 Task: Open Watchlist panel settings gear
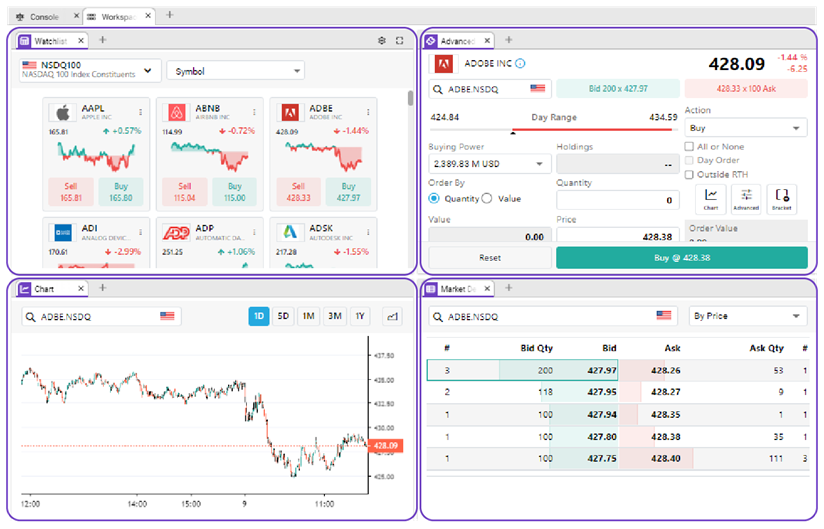(382, 41)
